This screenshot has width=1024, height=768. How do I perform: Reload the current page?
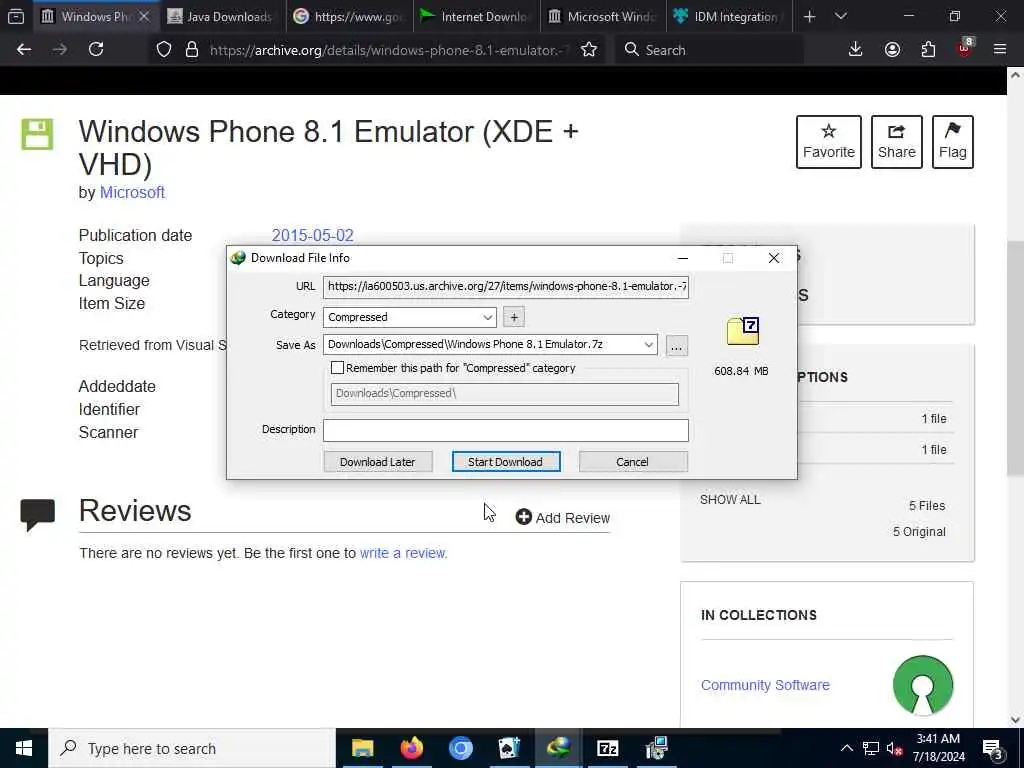(96, 50)
